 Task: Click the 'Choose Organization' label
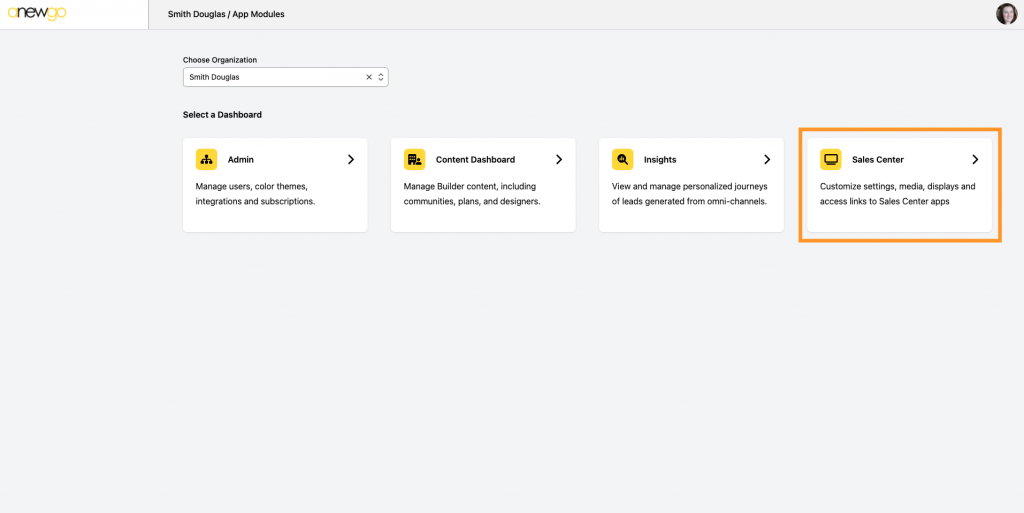(x=220, y=59)
